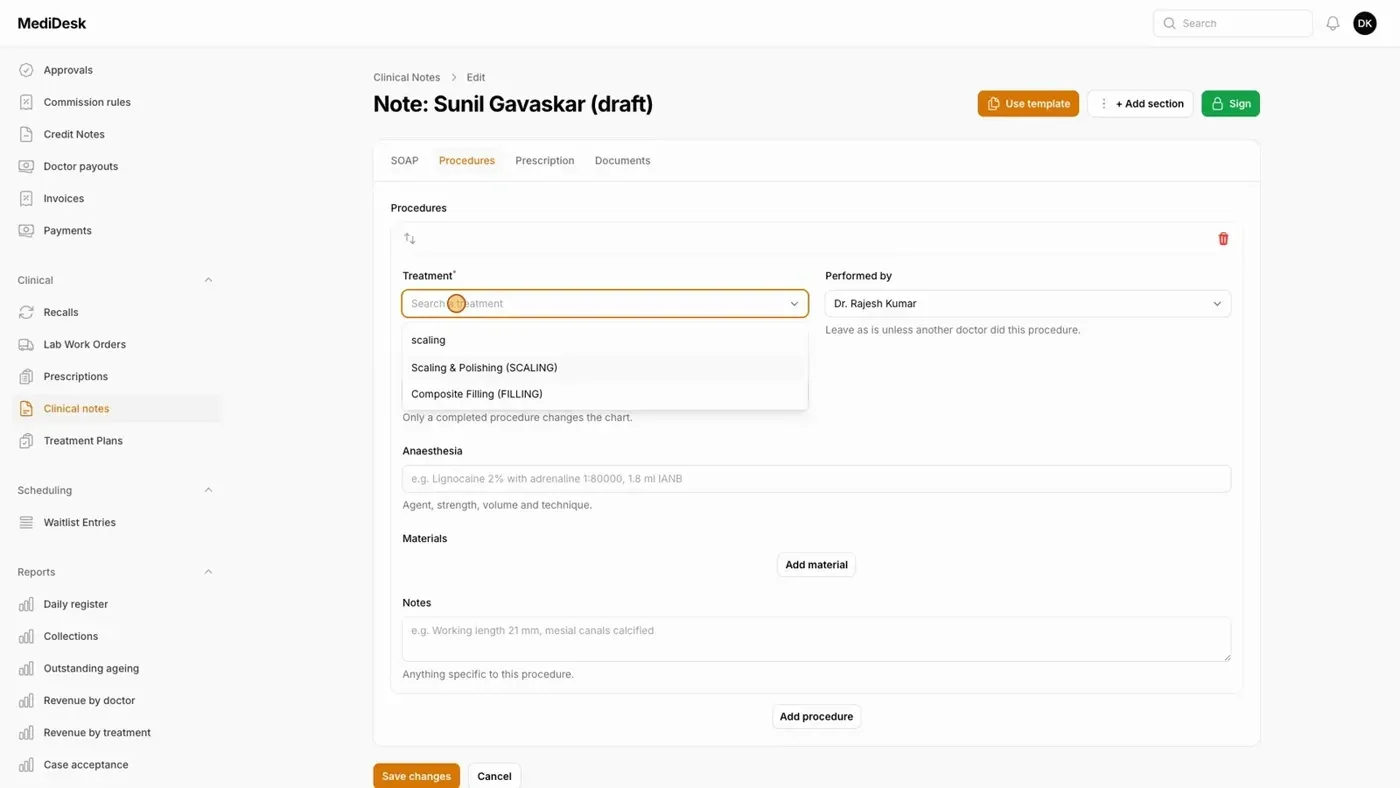
Task: Click the Use template button
Action: click(x=1028, y=104)
